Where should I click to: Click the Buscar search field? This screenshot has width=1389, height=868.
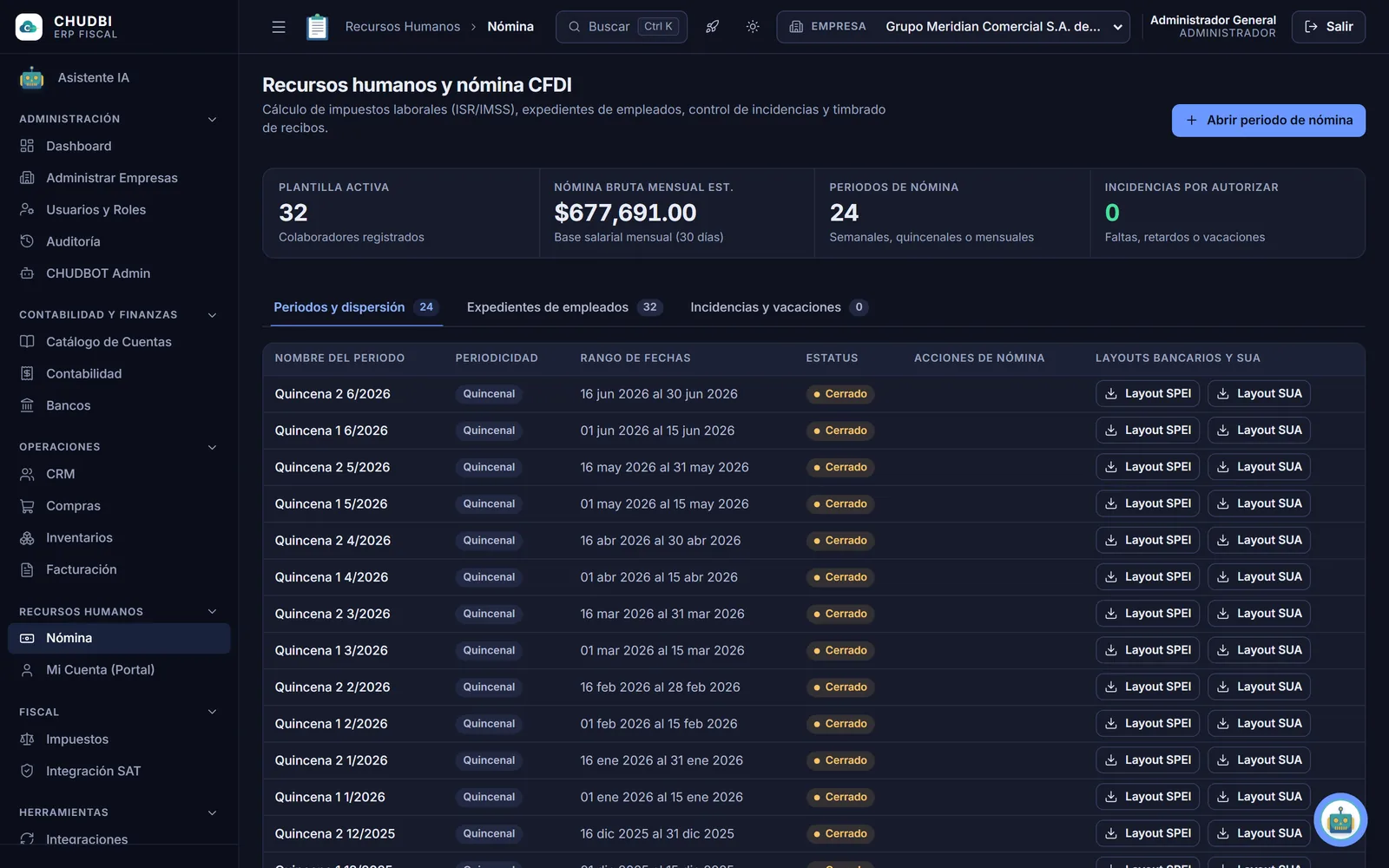(x=622, y=27)
